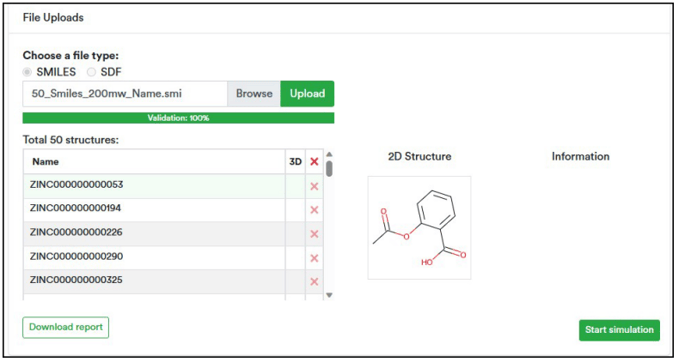Start the simulation
Viewport: 679px width, 362px height.
[x=619, y=330]
